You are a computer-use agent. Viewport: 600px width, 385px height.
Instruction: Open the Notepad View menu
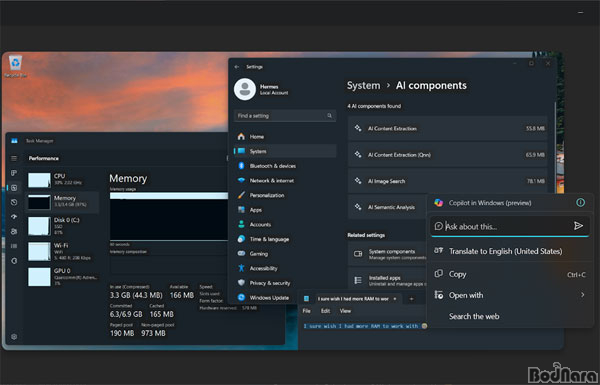coord(345,311)
